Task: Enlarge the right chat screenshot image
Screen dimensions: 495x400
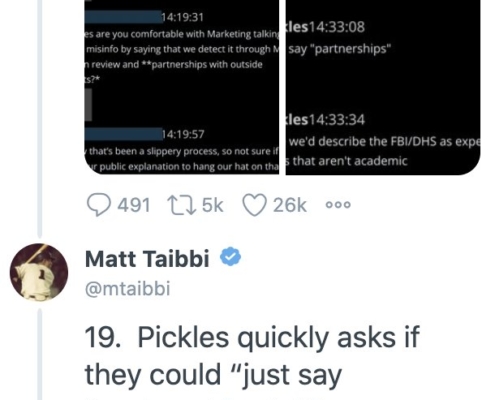Action: [383, 87]
